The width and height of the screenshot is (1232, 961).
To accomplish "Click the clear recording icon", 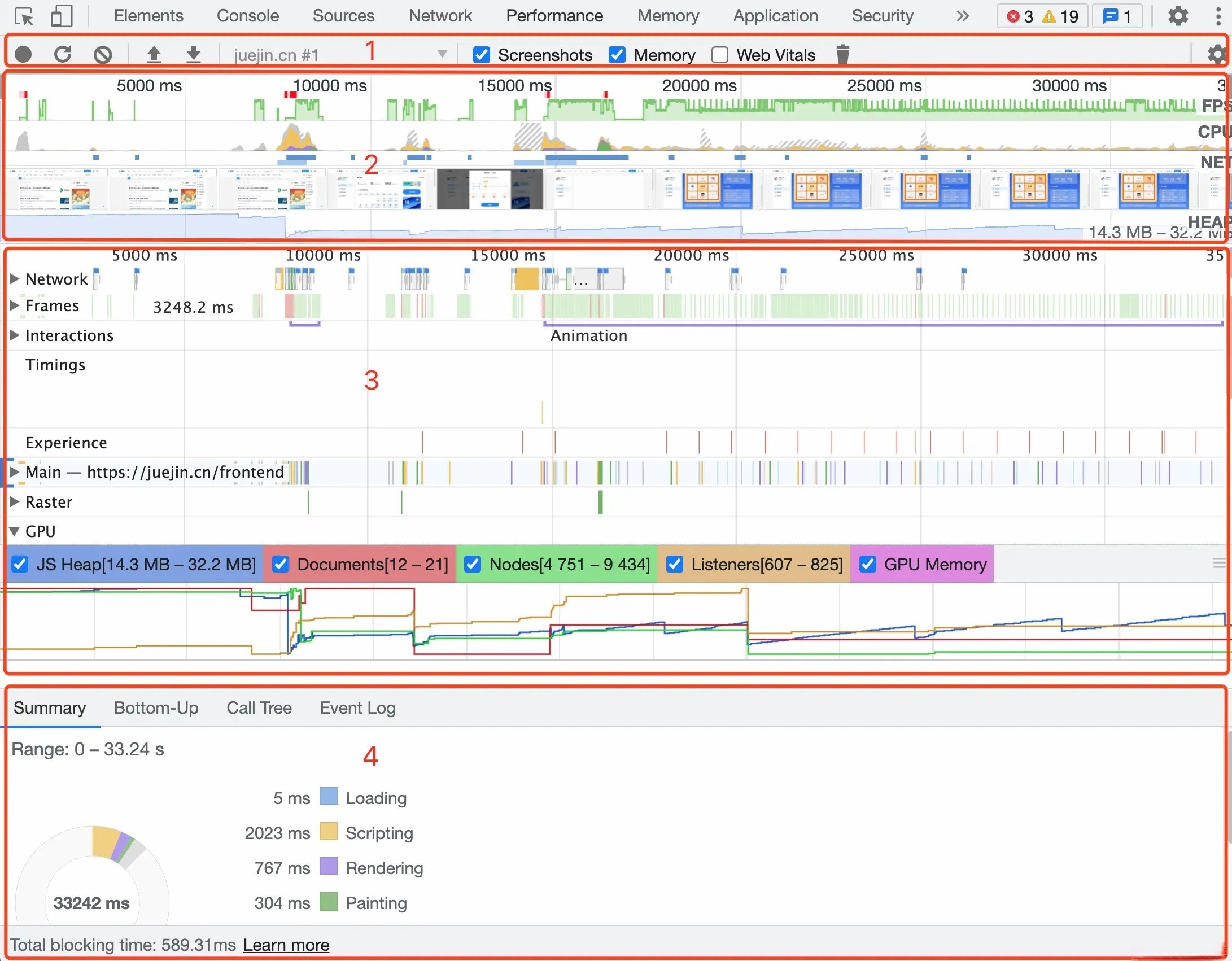I will (103, 54).
